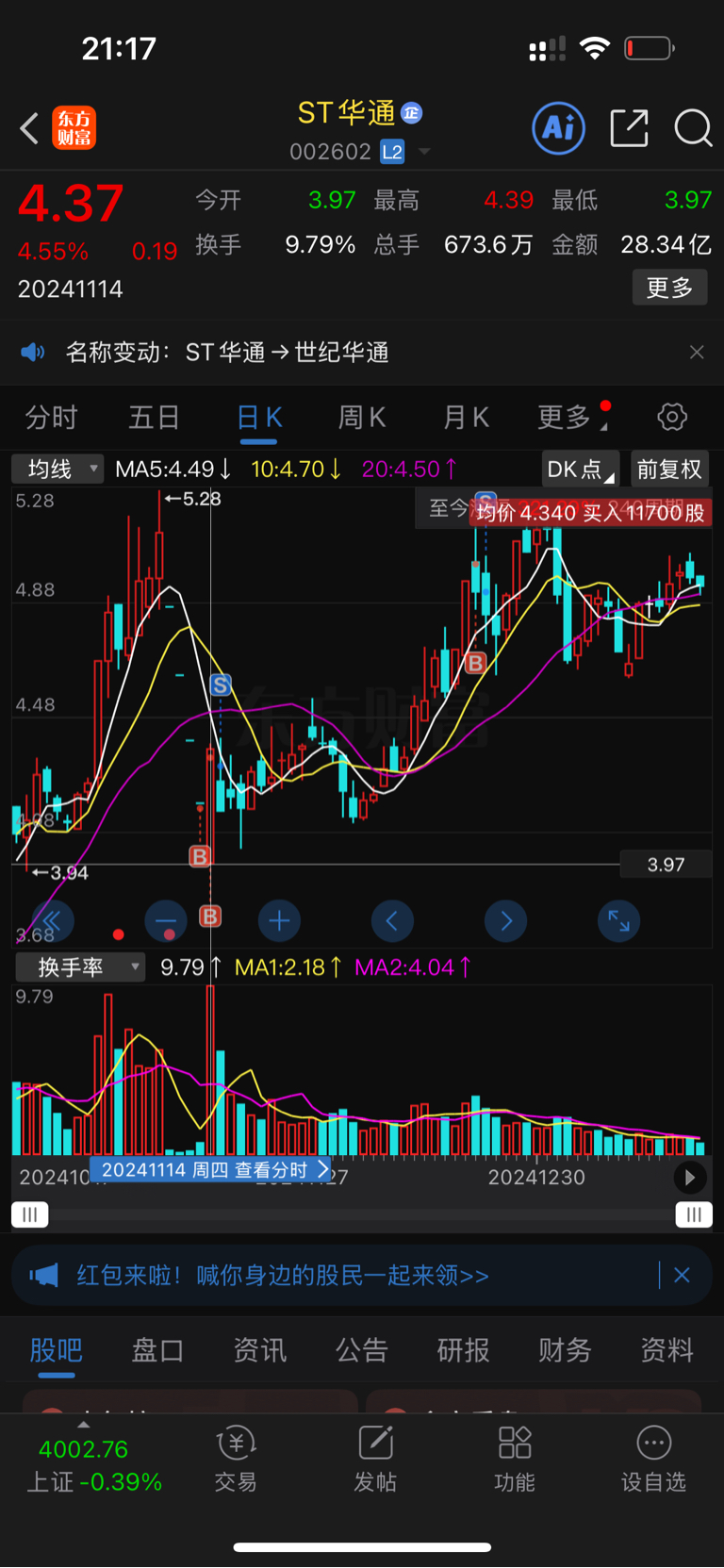Image resolution: width=724 pixels, height=1568 pixels.
Task: Switch to the 资料 tab
Action: pos(666,1350)
